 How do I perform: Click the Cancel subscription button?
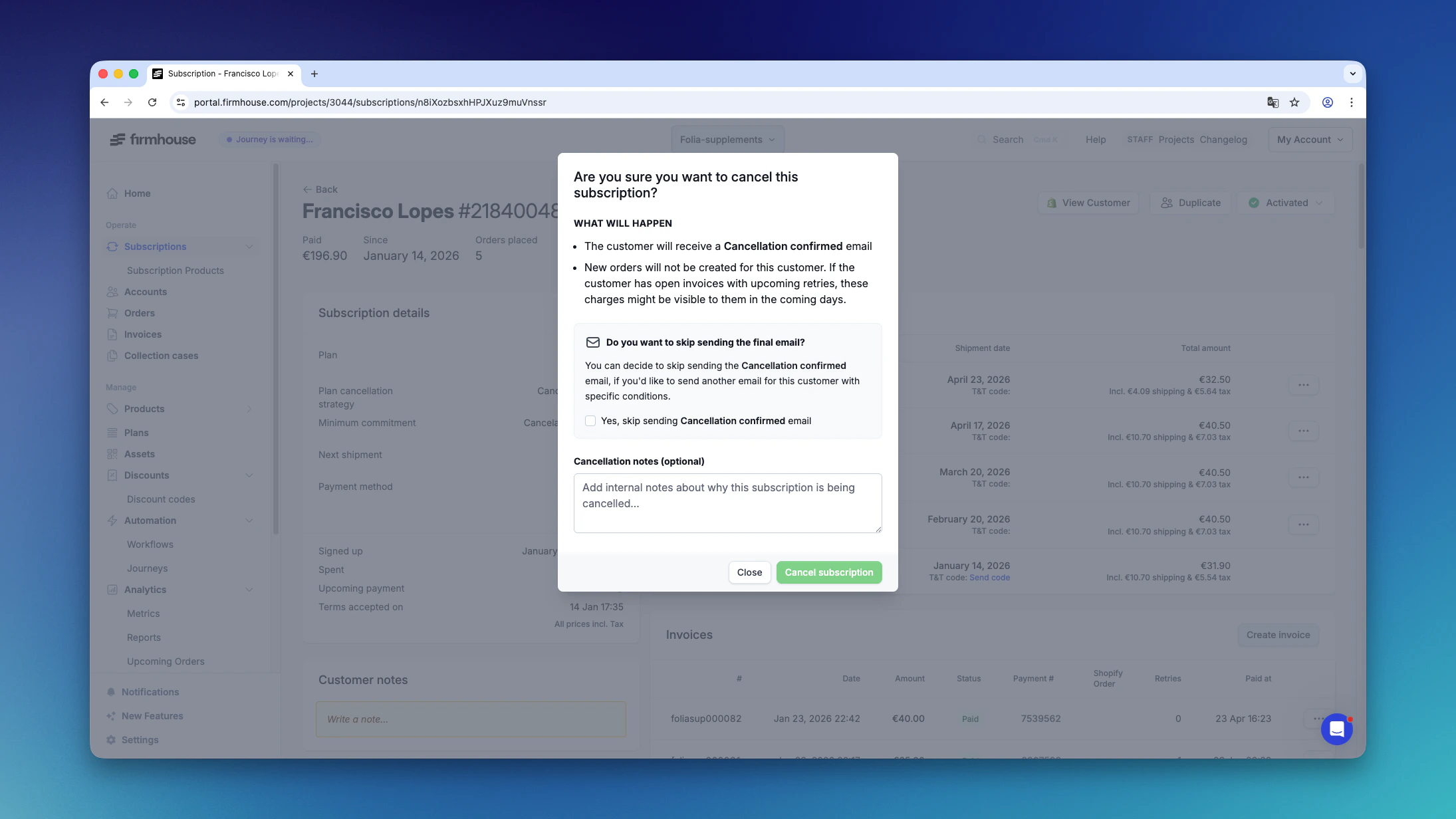[829, 572]
